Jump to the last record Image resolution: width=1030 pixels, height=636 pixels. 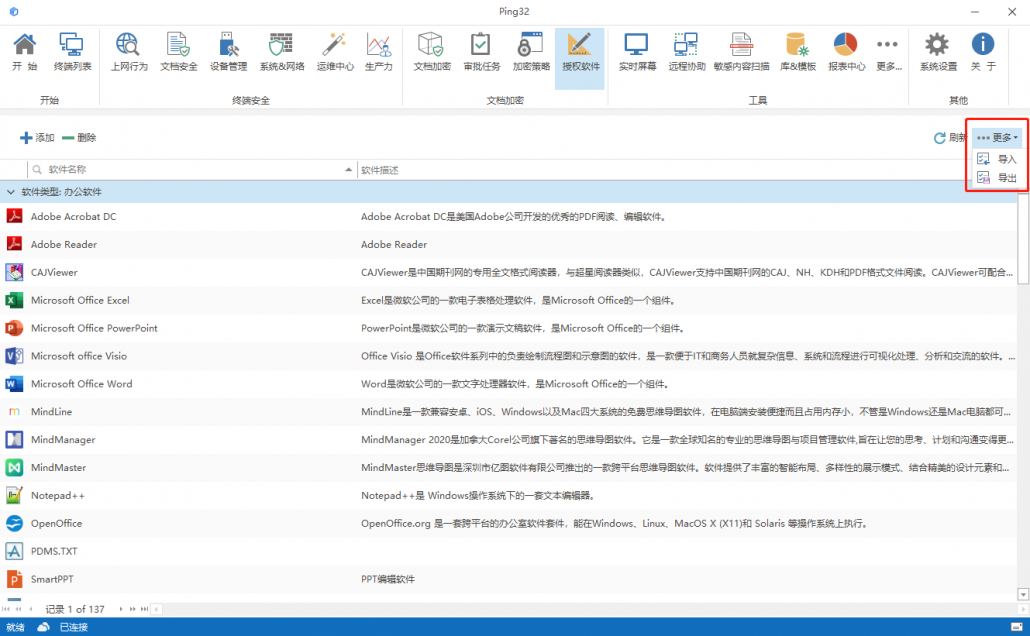tap(145, 609)
